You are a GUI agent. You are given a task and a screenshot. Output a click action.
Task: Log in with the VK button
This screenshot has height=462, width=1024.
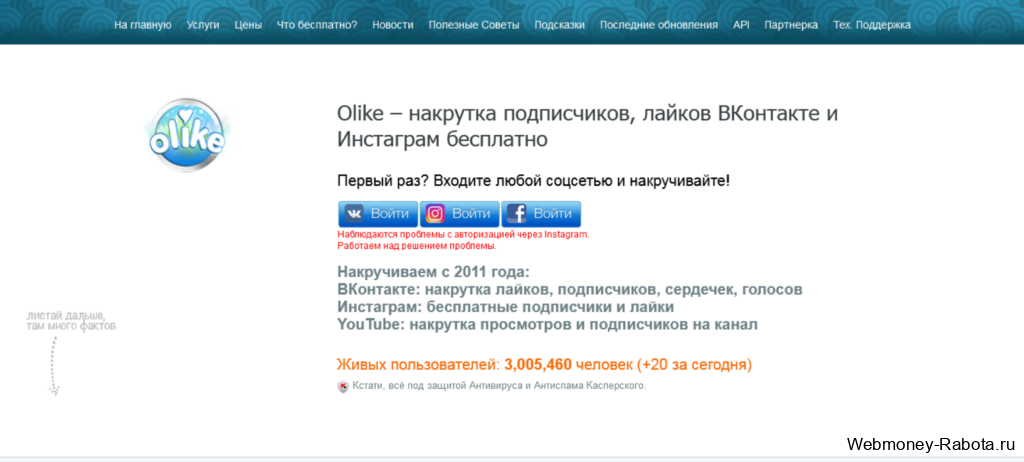point(378,214)
